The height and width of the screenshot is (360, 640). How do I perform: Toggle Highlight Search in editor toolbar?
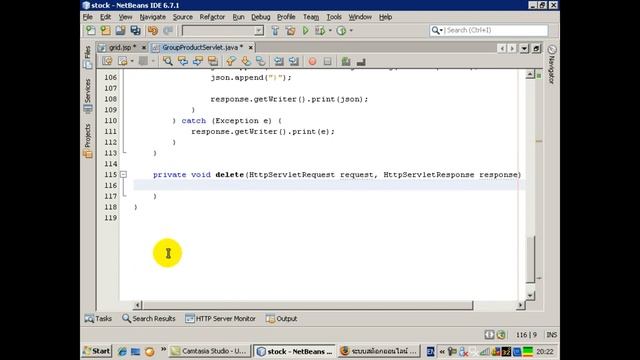click(213, 61)
